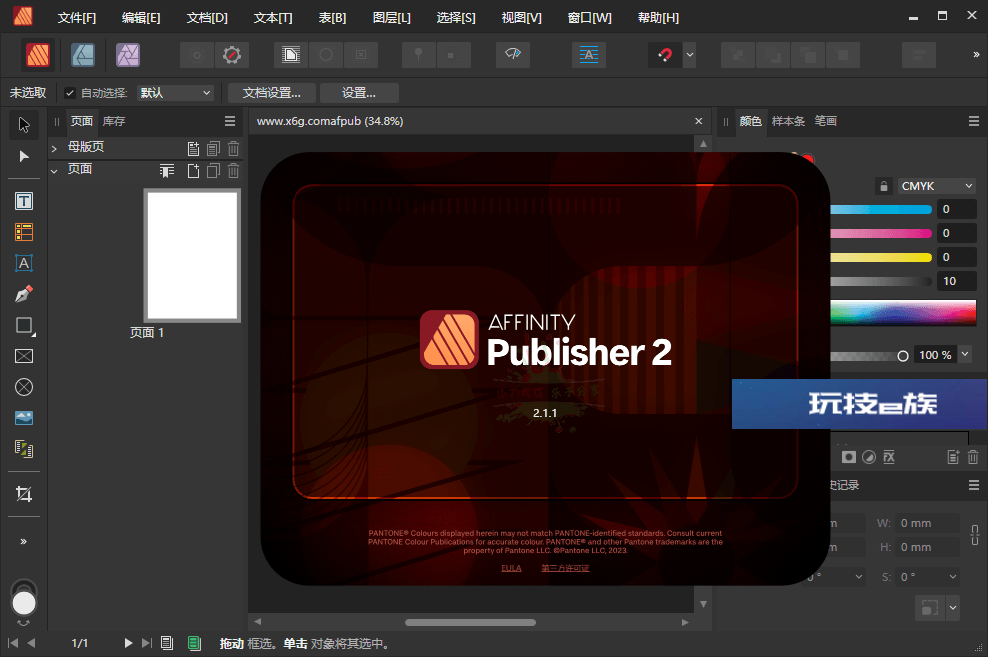Click the green preflight status icon

click(194, 643)
